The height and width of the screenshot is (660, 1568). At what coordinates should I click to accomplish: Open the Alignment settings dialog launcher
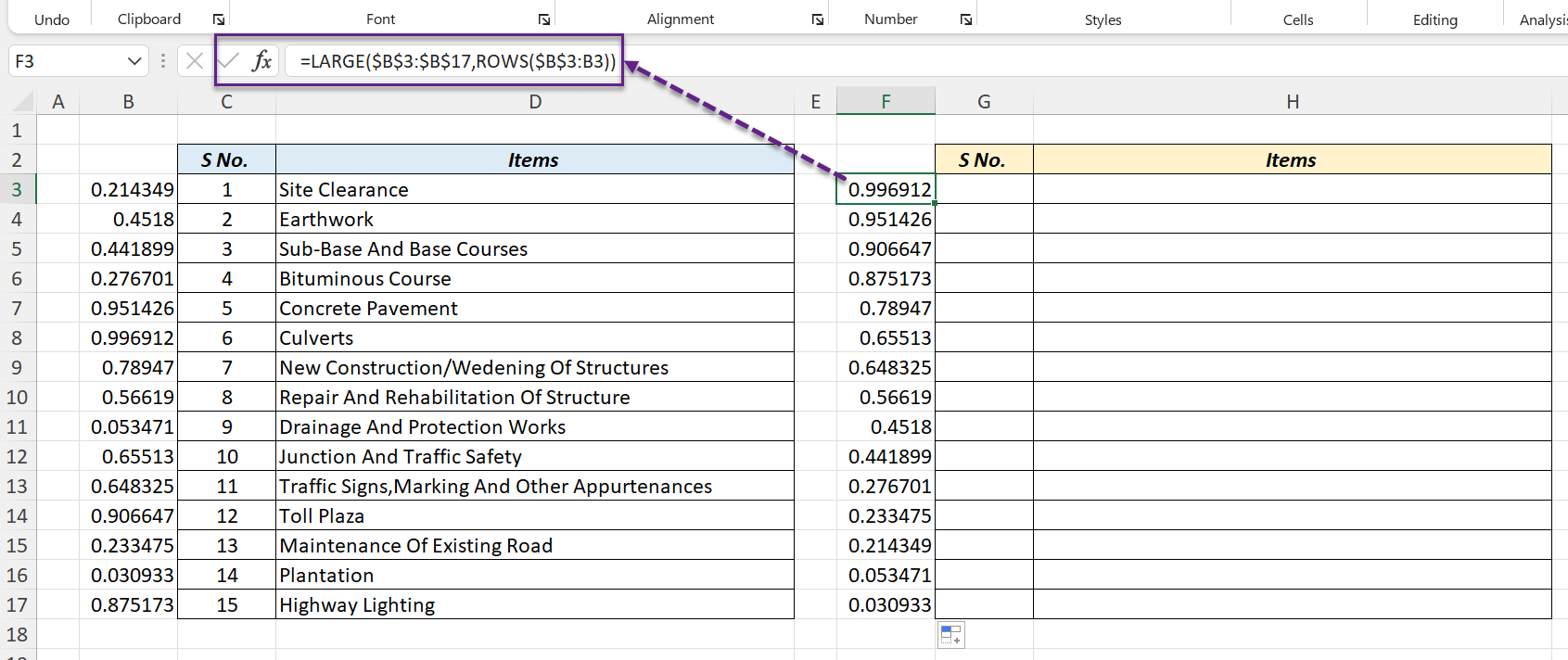click(818, 19)
